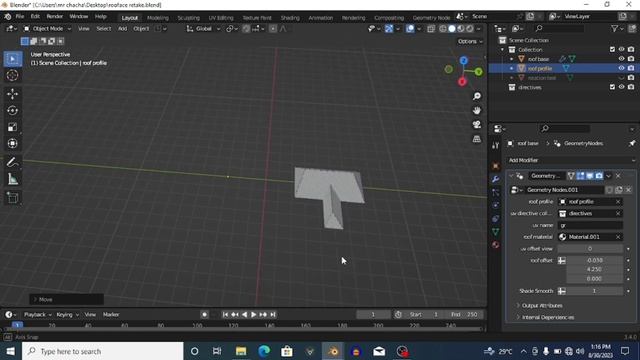The width and height of the screenshot is (640, 360).
Task: Toggle viewport overlays in the header
Action: point(410,29)
